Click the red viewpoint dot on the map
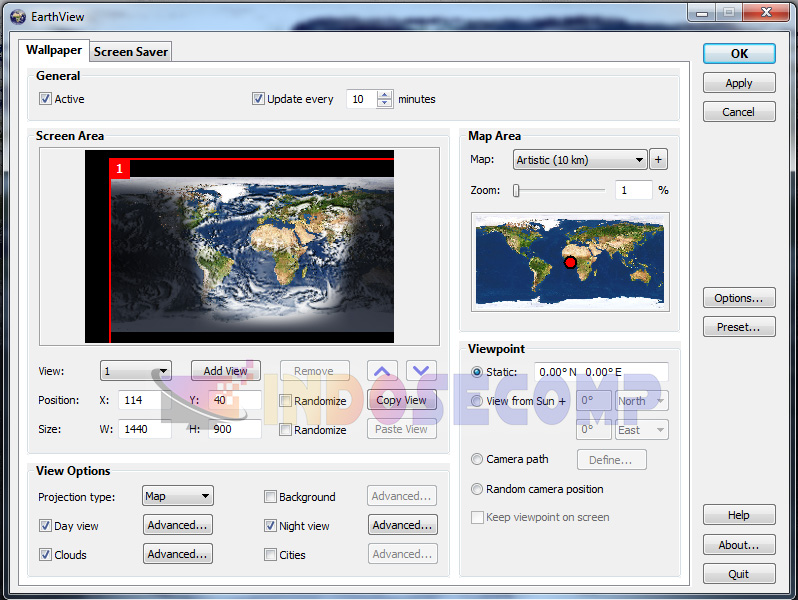 (570, 263)
